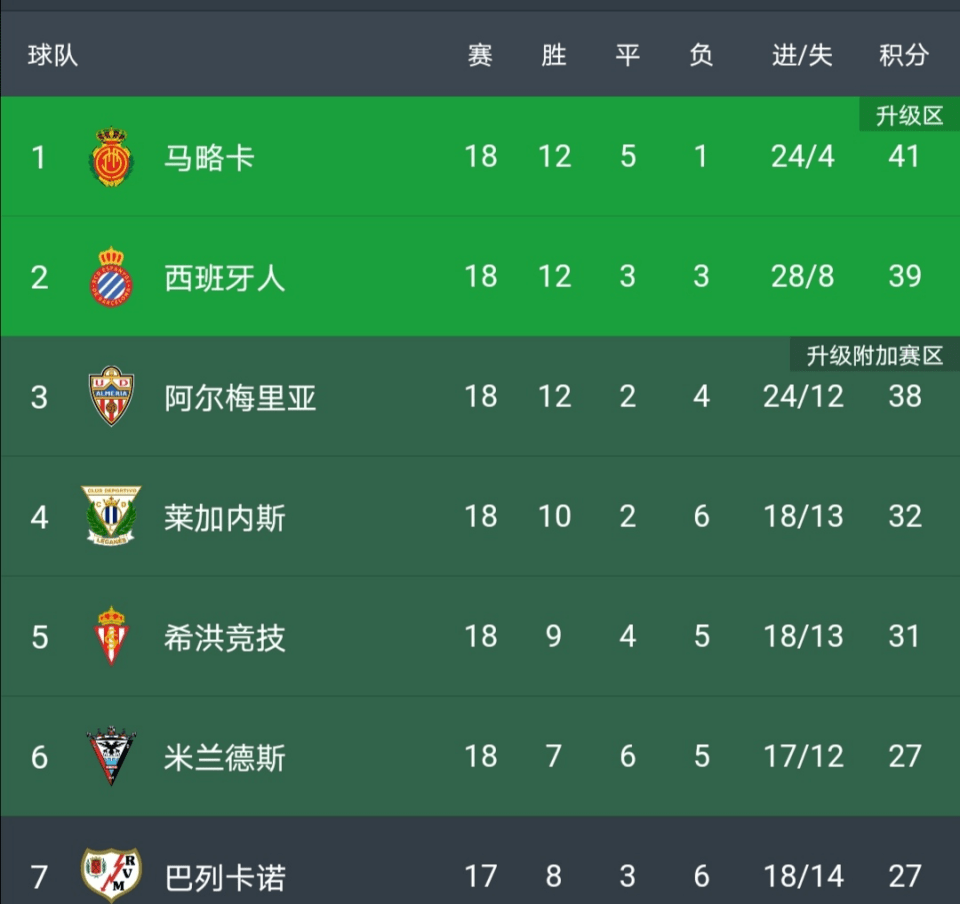The image size is (960, 904).
Task: Click the Rayo Vallecano (巴列卡诺) crest
Action: (x=111, y=876)
